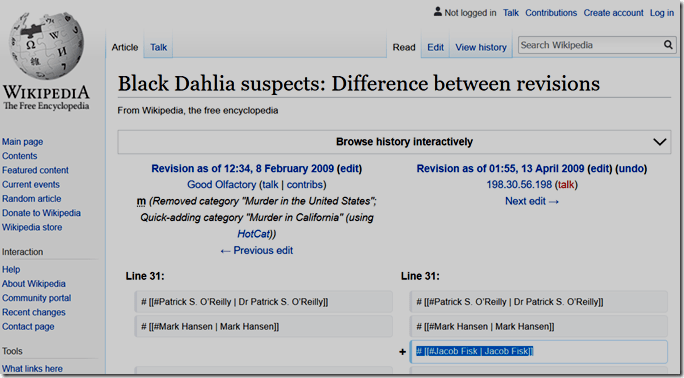Open Good Olfactory's talk link
Image resolution: width=684 pixels, height=378 pixels.
click(270, 185)
